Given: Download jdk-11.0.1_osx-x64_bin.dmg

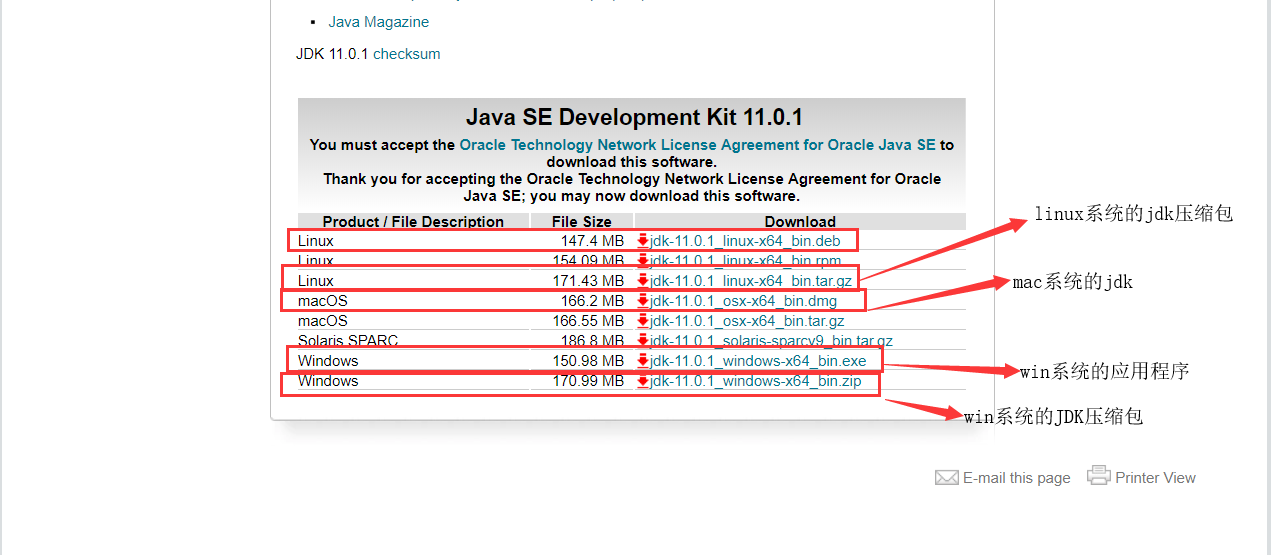Looking at the screenshot, I should click(743, 301).
